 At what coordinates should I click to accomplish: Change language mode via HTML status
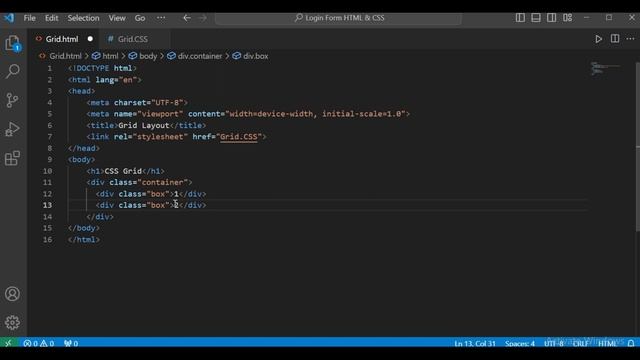click(607, 343)
